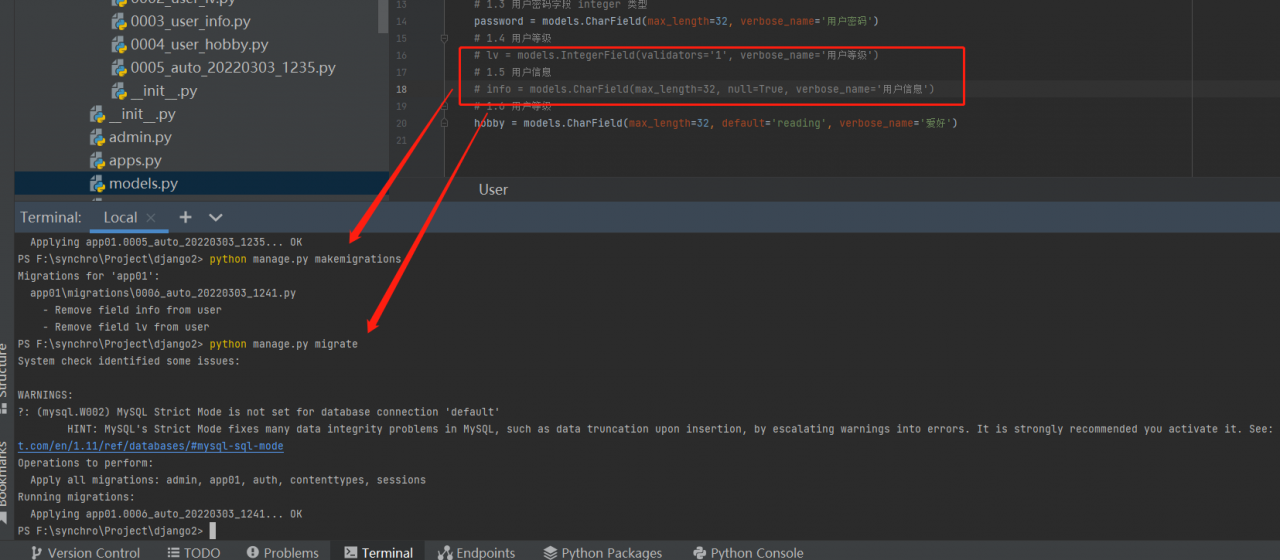The width and height of the screenshot is (1280, 560).
Task: Click fold marker on editor line 20
Action: 444,123
